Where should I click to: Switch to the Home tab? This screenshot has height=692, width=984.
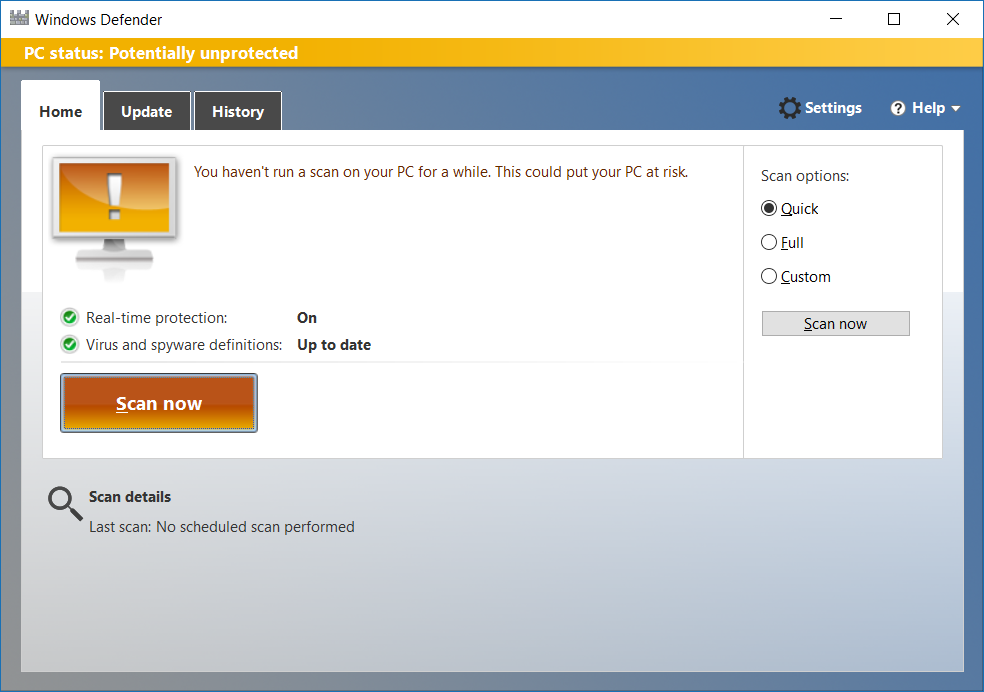pyautogui.click(x=60, y=105)
